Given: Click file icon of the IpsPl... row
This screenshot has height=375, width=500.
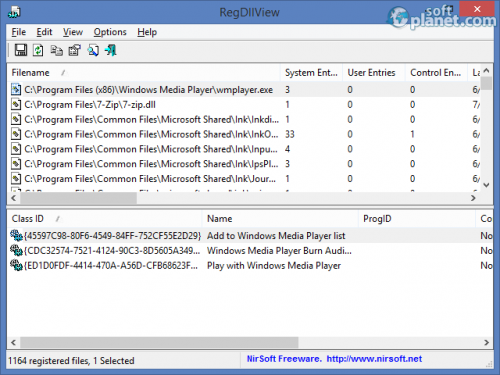Looking at the screenshot, I should [16, 164].
